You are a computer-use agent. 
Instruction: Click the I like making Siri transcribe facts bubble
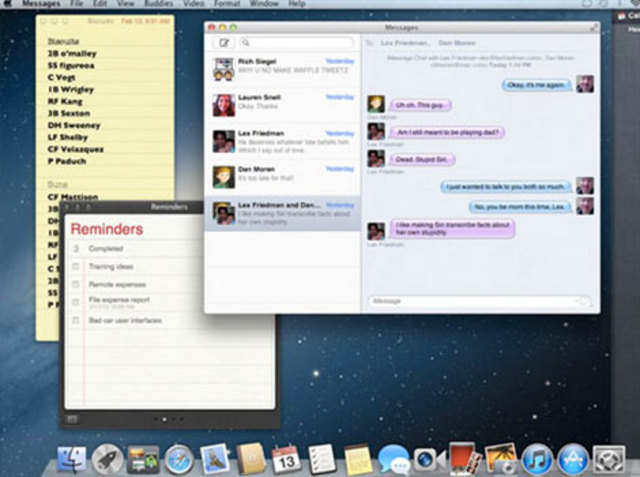coord(452,229)
